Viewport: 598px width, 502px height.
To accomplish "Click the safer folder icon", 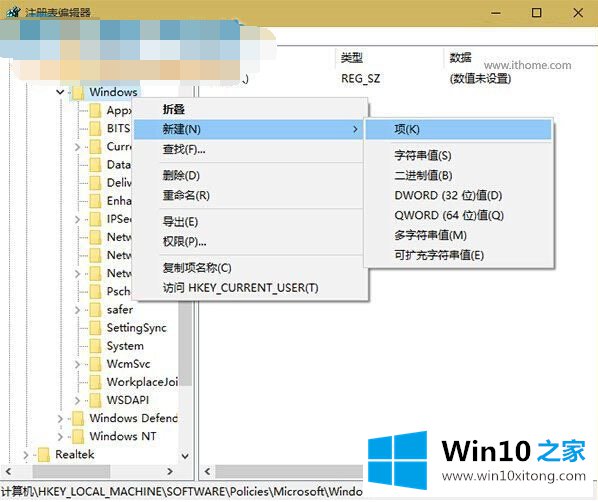I will tap(95, 310).
